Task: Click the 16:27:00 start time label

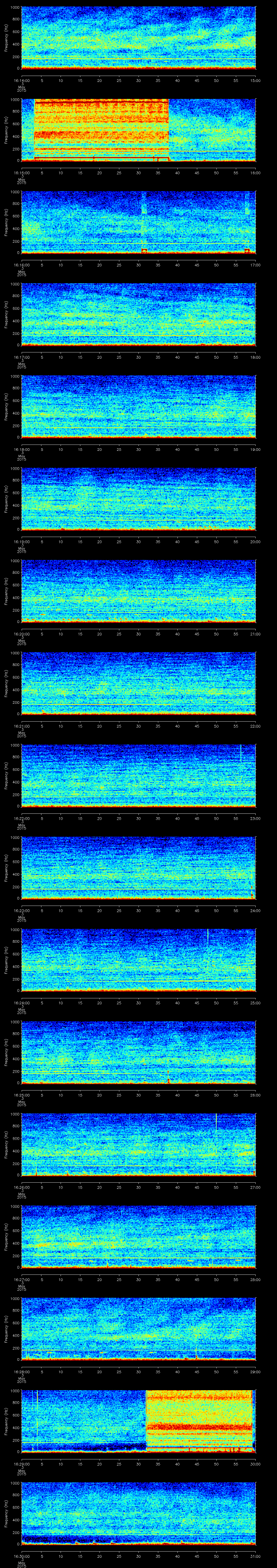Action: click(21, 1279)
